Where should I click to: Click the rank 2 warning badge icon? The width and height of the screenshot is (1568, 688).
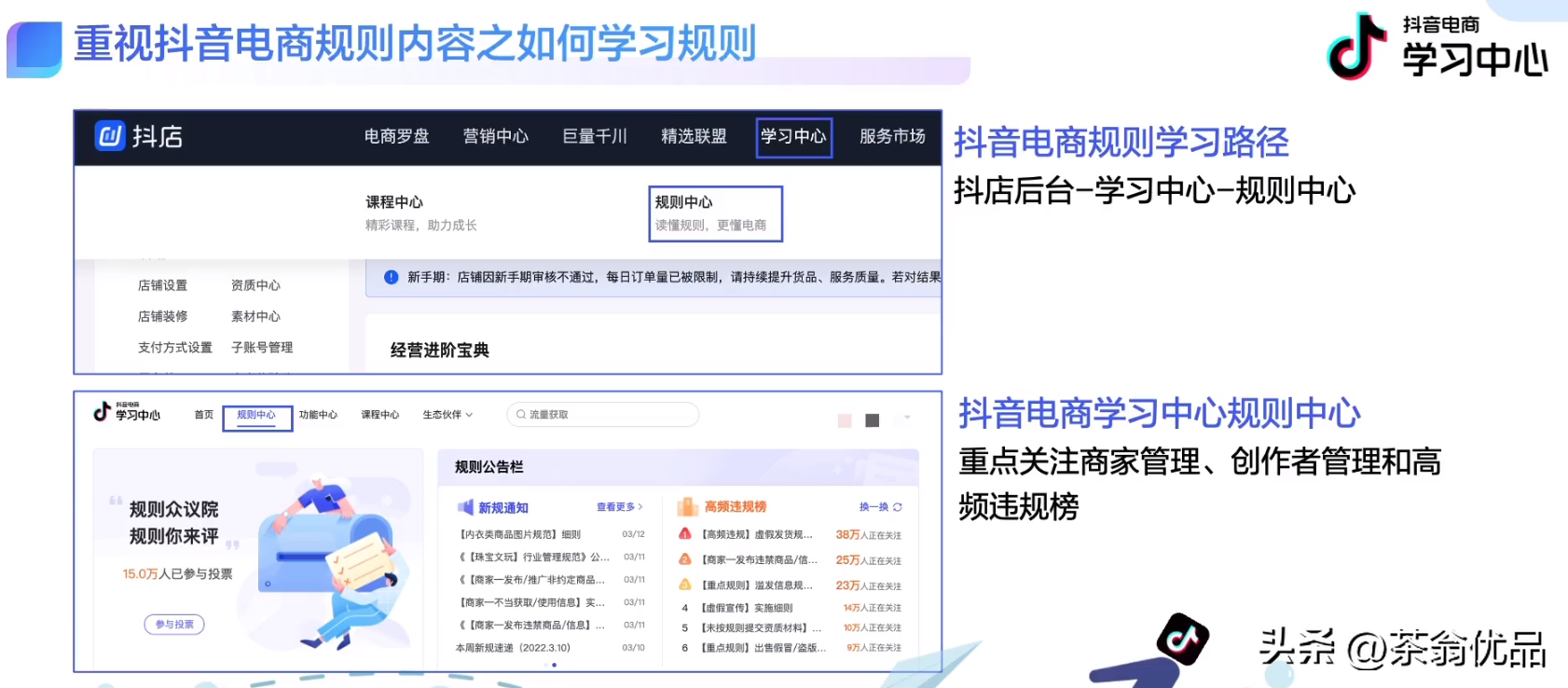685,559
